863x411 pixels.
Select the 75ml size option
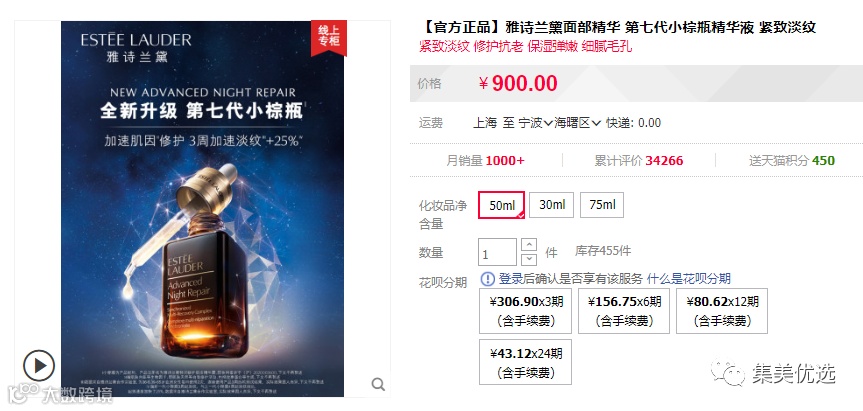602,205
